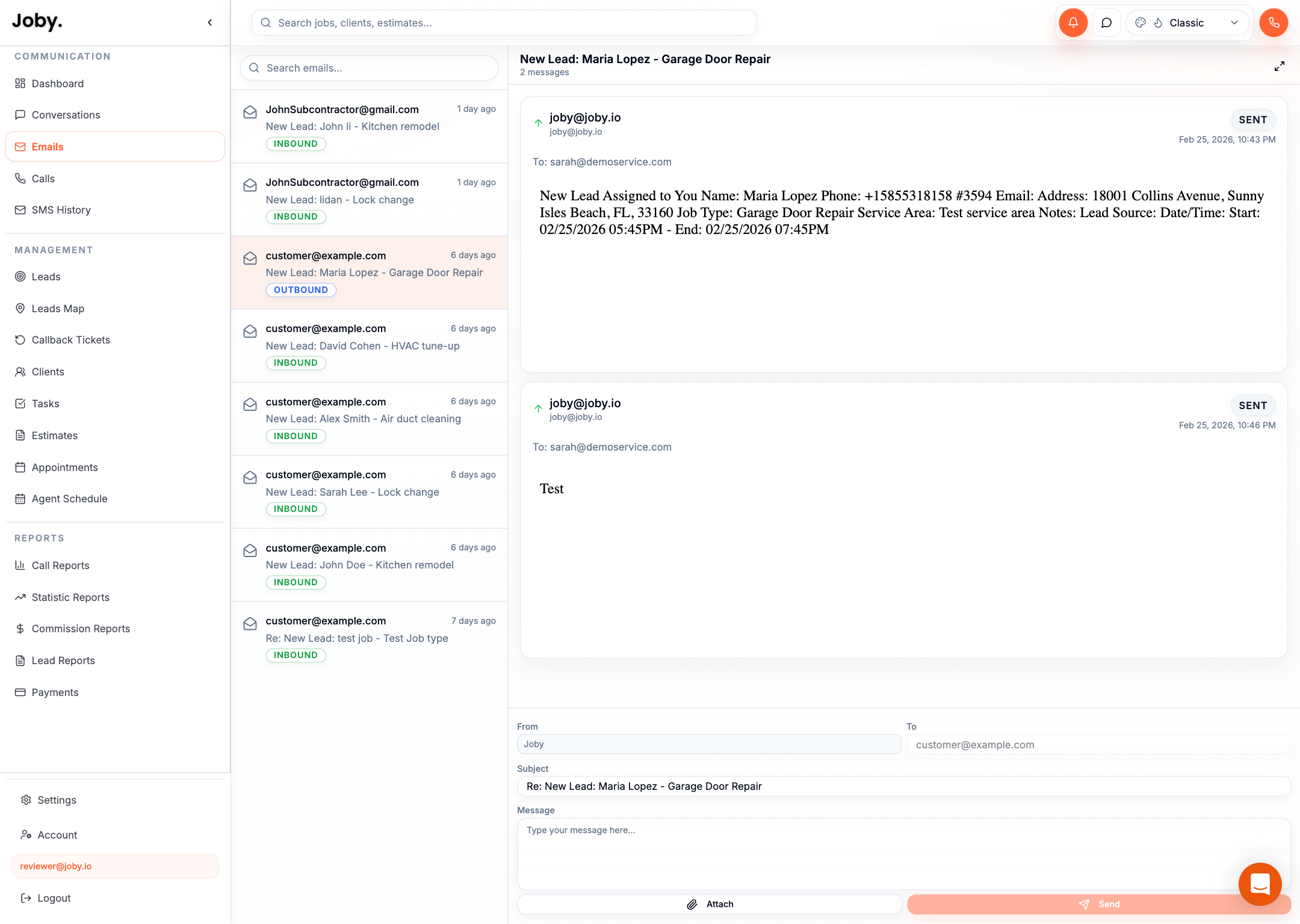Open the Classic theme dropdown

pos(1187,23)
